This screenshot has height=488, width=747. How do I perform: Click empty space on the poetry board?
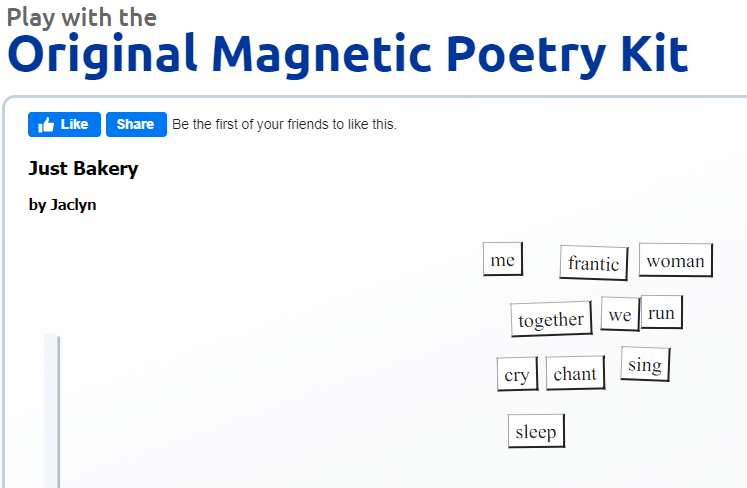coord(250,350)
